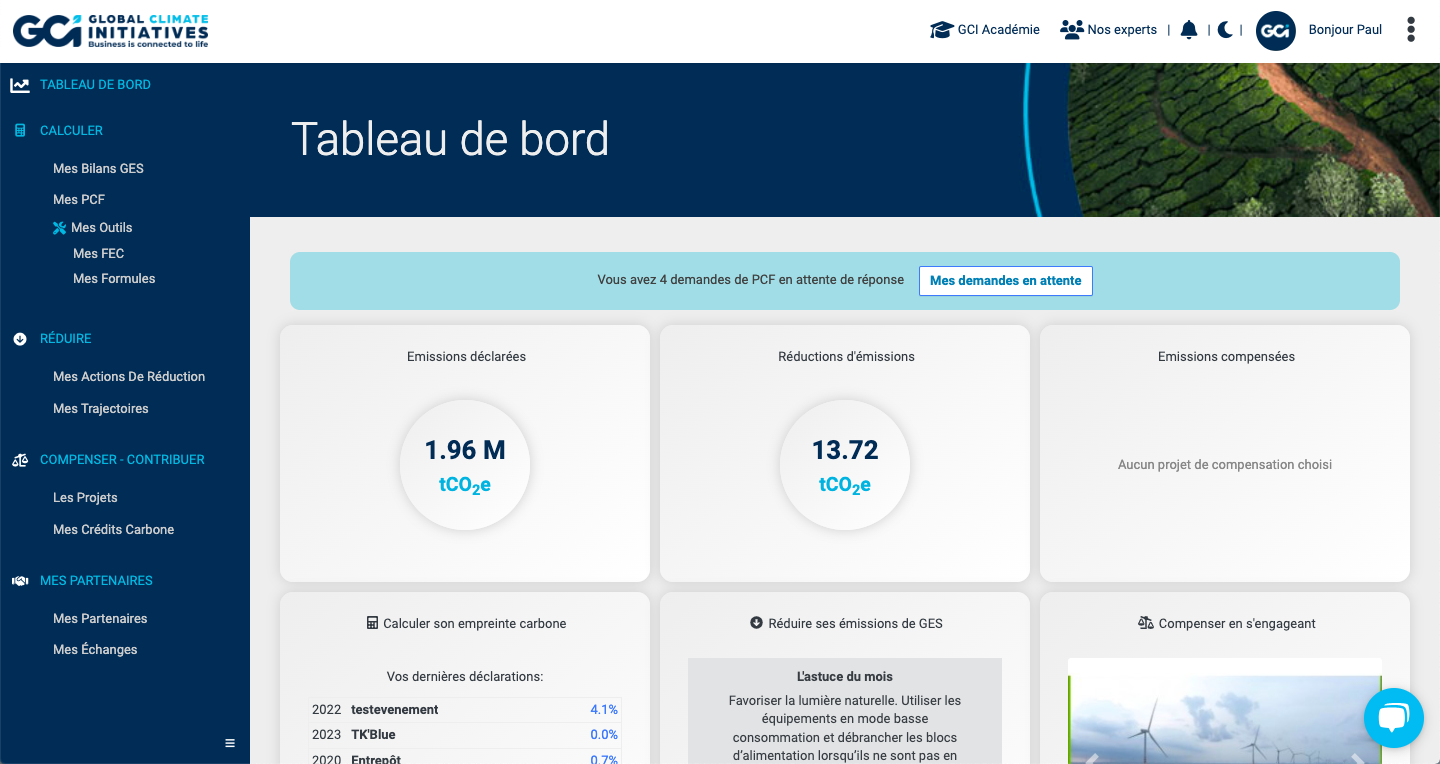This screenshot has width=1440, height=764.
Task: Collapse the sidebar using the hamburger icon
Action: point(229,742)
